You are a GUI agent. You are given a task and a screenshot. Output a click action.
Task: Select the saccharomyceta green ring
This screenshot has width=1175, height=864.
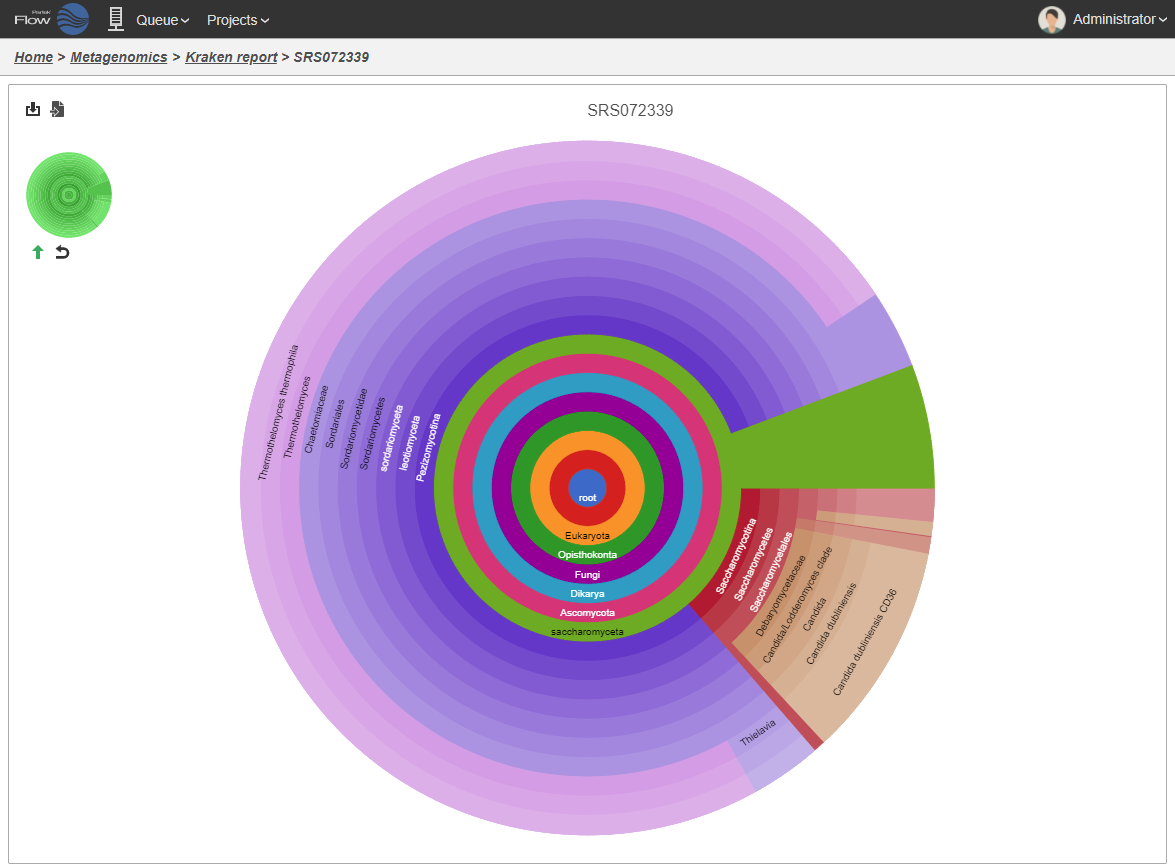pyautogui.click(x=588, y=632)
